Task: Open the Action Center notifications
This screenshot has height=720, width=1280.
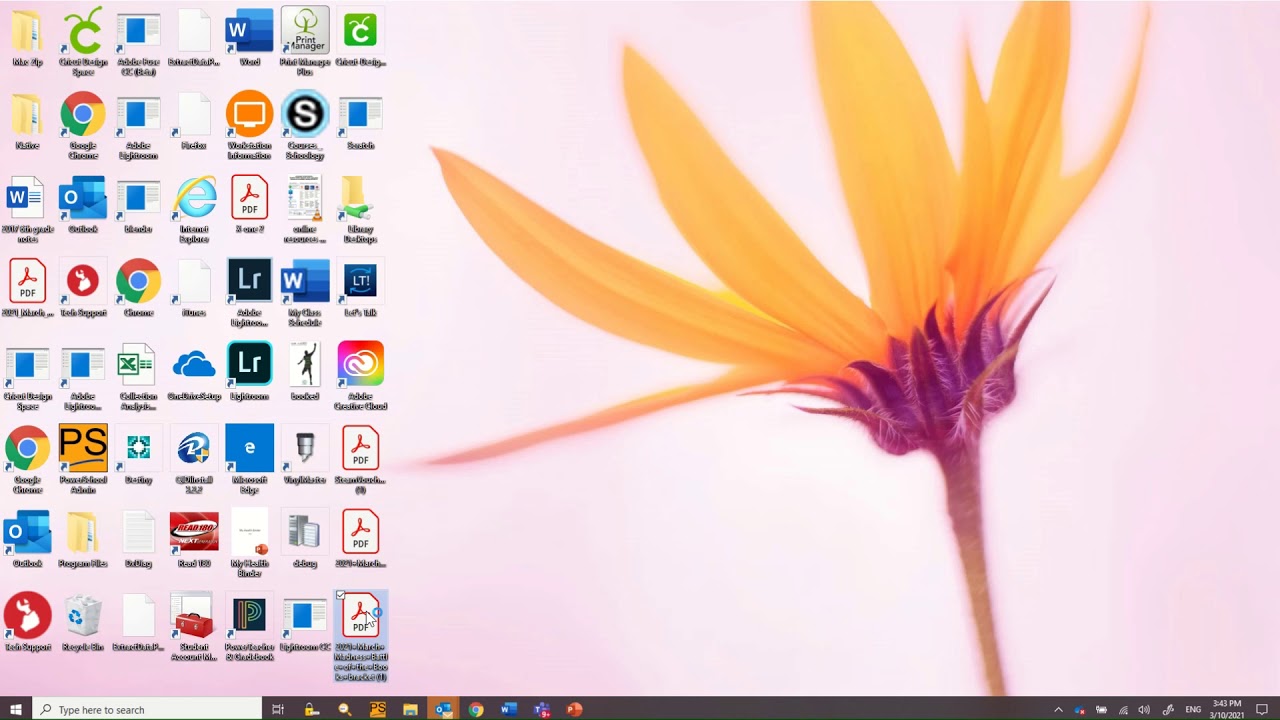Action: [1262, 709]
